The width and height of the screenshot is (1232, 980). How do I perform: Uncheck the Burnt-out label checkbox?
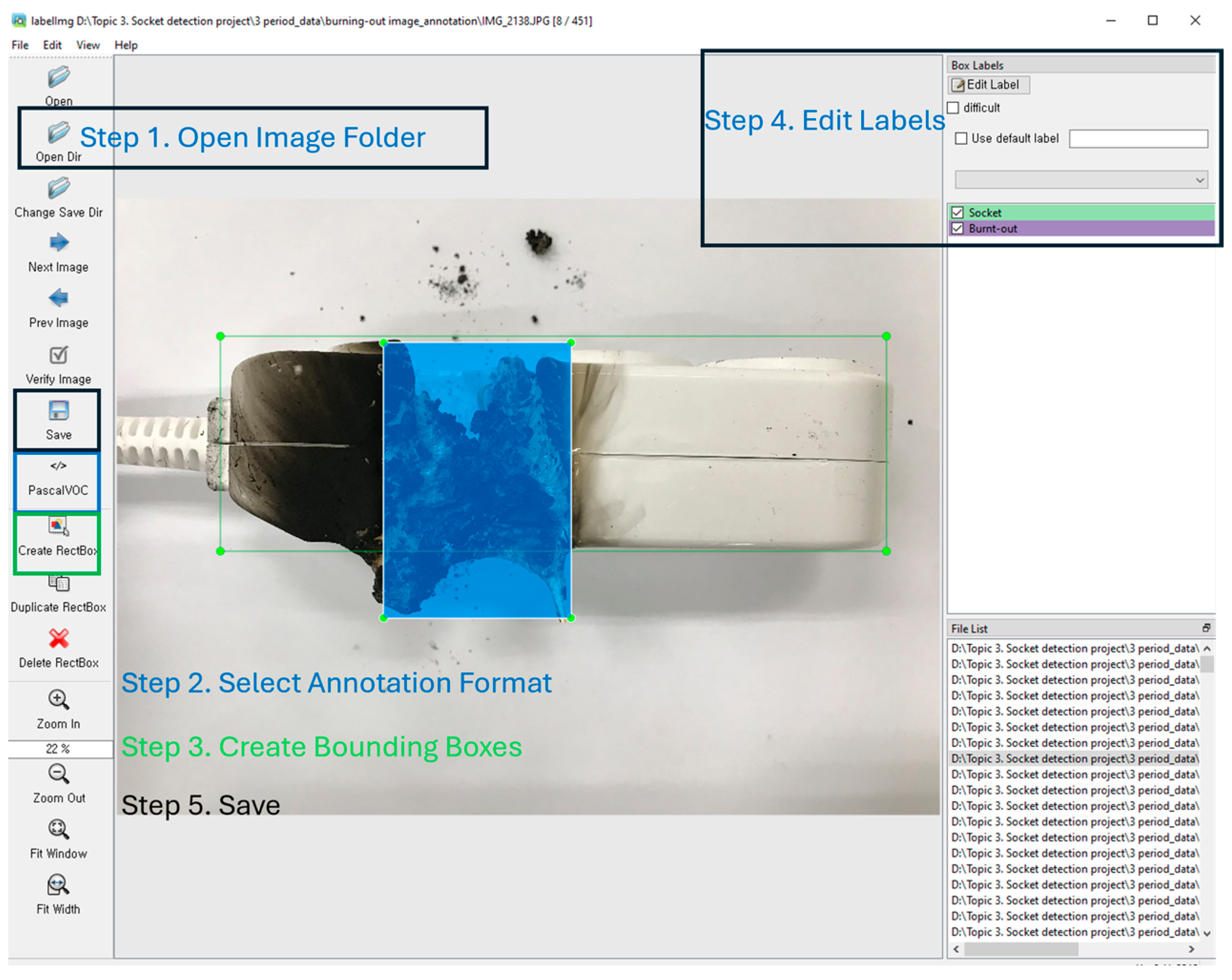click(x=958, y=228)
